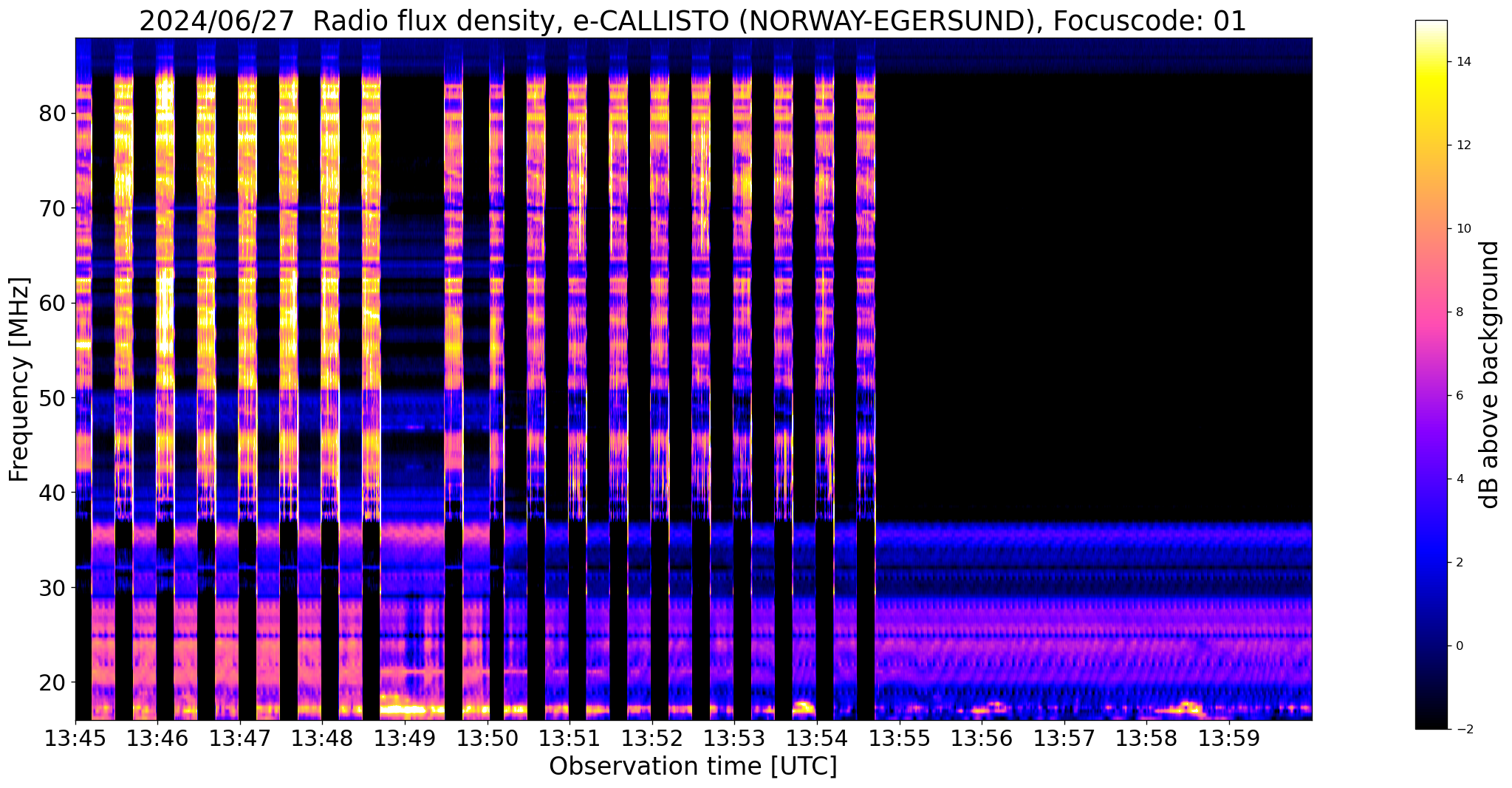Click the 13:55 time tick label
1512x788 pixels.
[900, 738]
